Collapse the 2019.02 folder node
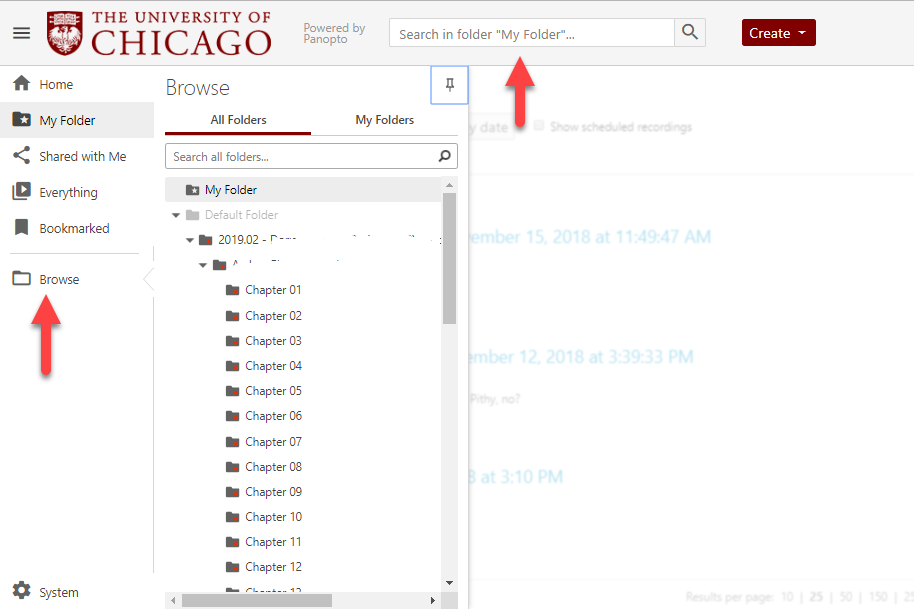Image resolution: width=914 pixels, height=609 pixels. (x=190, y=240)
